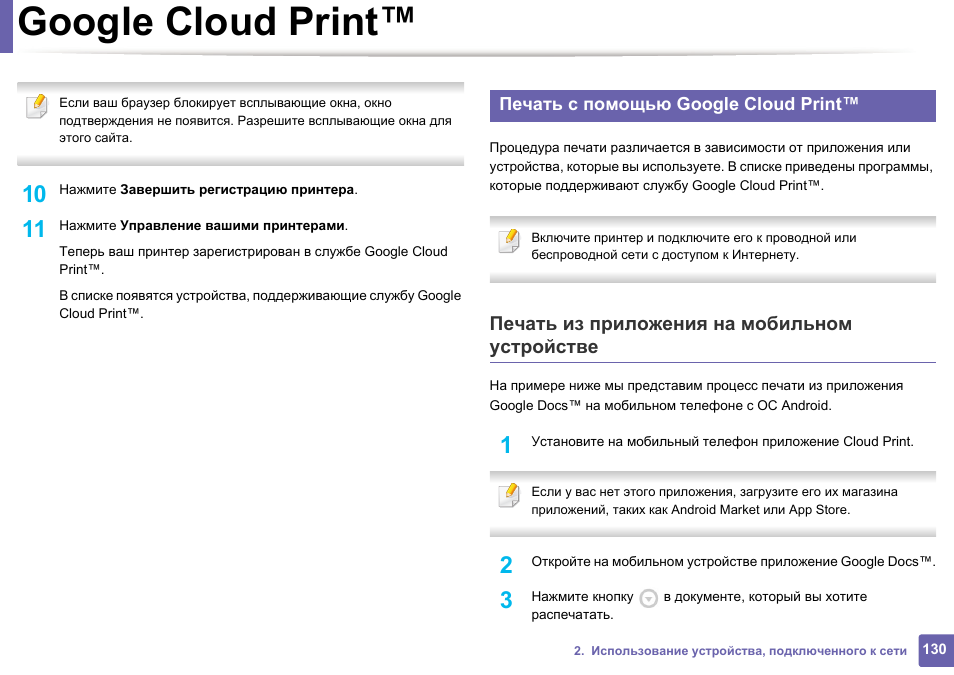954x675 pixels.
Task: Click the note icon beside "Если у вас нет этого приложения"
Action: point(509,495)
